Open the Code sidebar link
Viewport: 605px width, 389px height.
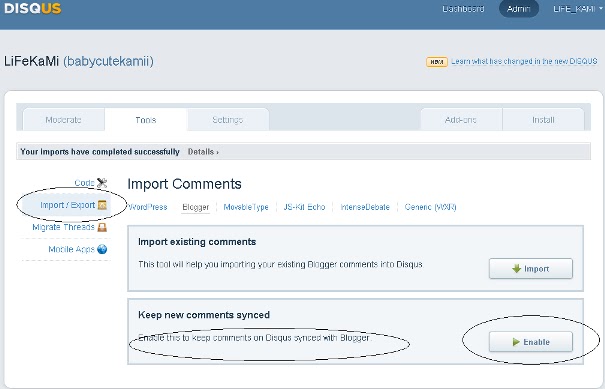click(84, 183)
